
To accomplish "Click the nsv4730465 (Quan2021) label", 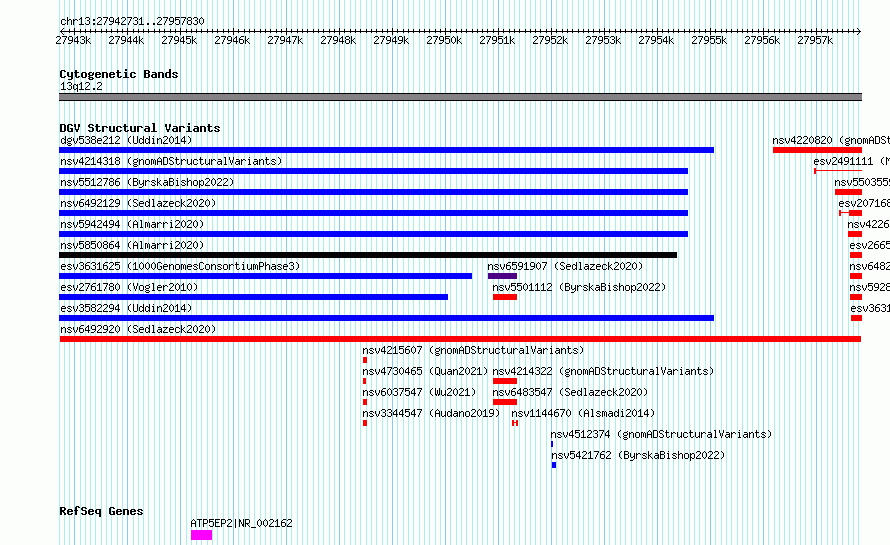I will click(x=425, y=371).
